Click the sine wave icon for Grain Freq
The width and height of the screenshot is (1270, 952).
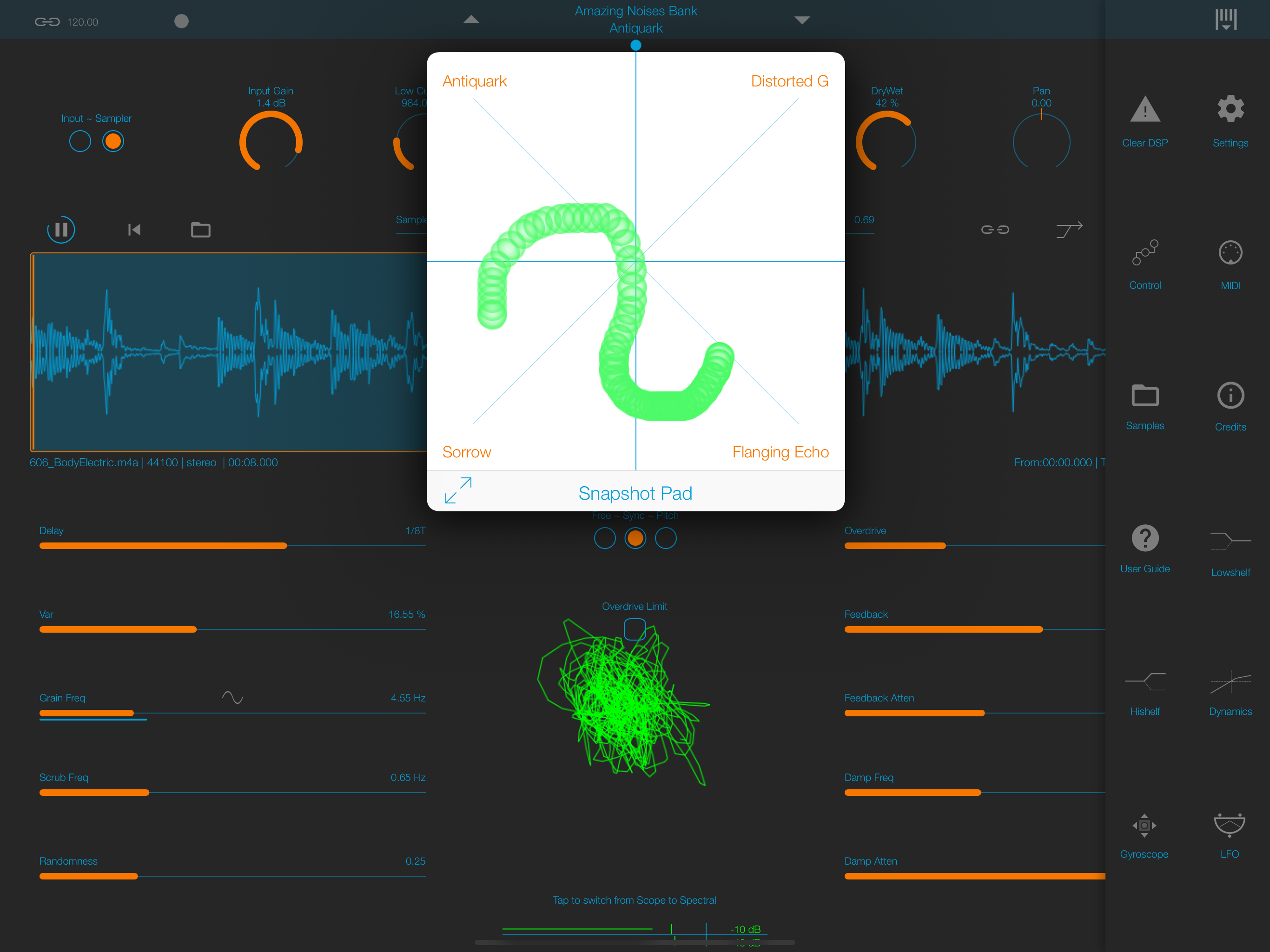click(232, 698)
